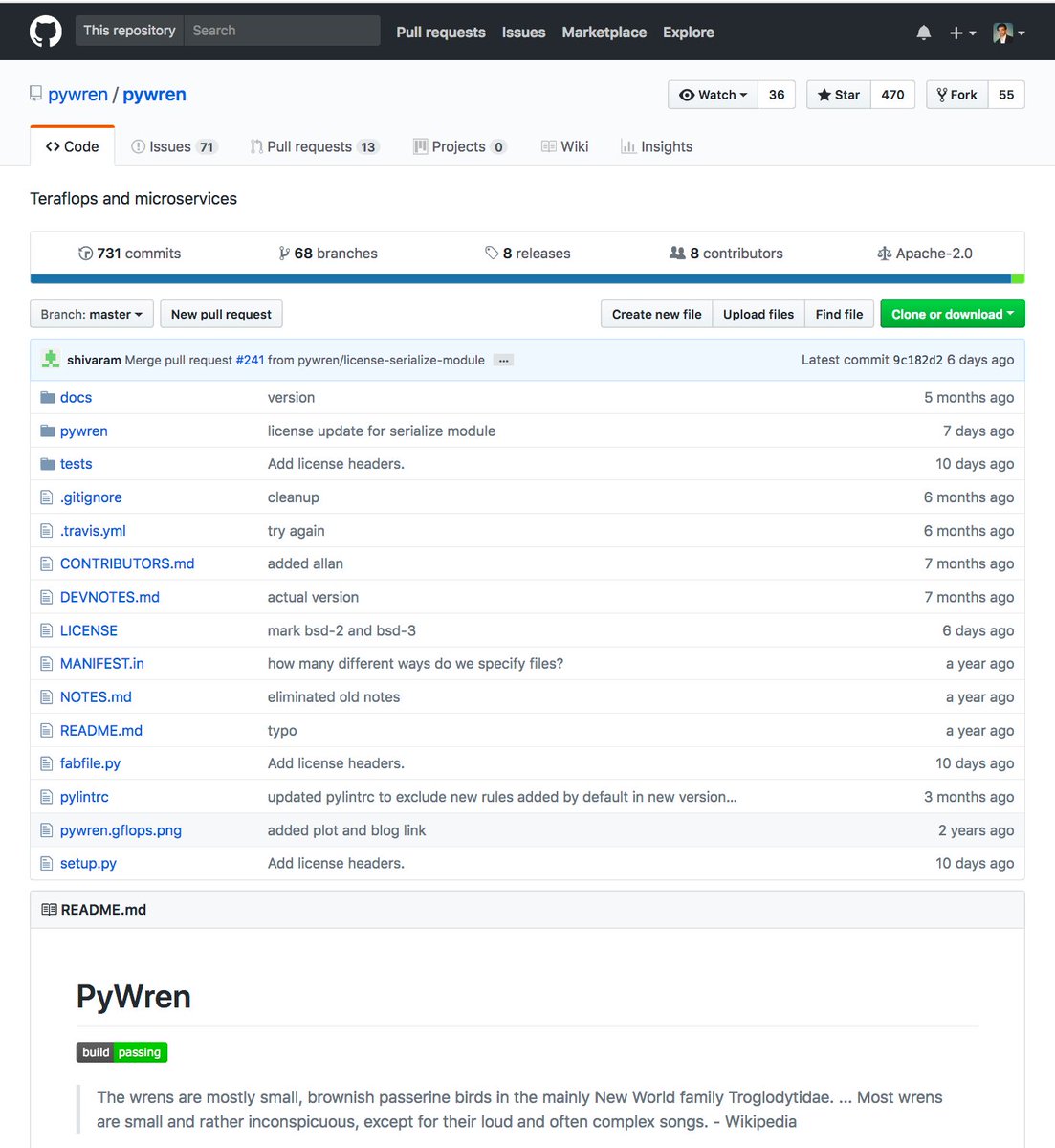The image size is (1055, 1148).
Task: Click the stargazers count 470
Action: click(x=892, y=95)
